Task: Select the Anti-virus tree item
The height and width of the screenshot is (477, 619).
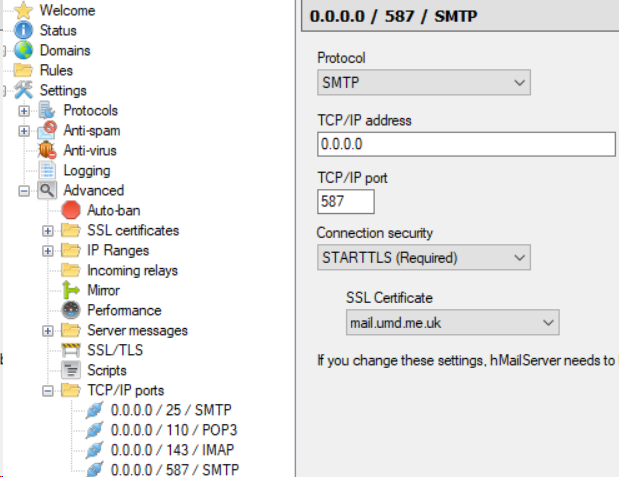Action: point(90,150)
